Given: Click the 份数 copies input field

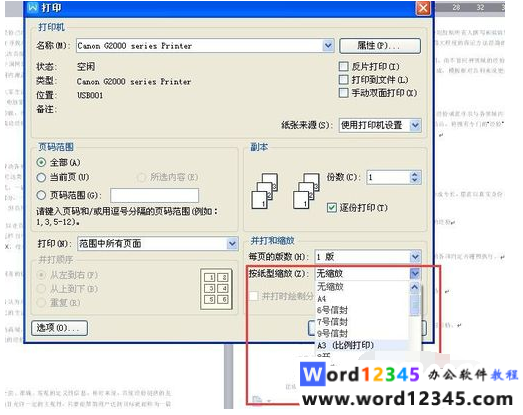Looking at the screenshot, I should tap(388, 177).
